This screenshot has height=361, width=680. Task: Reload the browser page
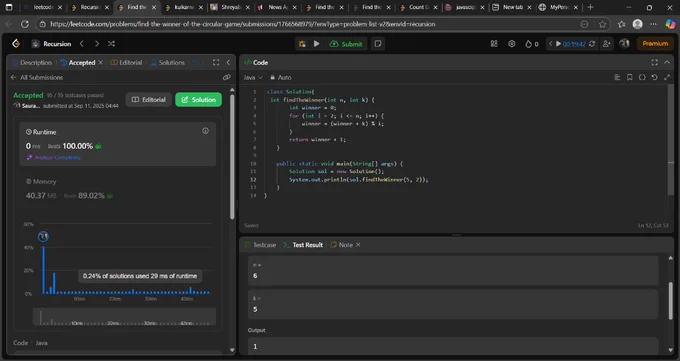point(25,24)
